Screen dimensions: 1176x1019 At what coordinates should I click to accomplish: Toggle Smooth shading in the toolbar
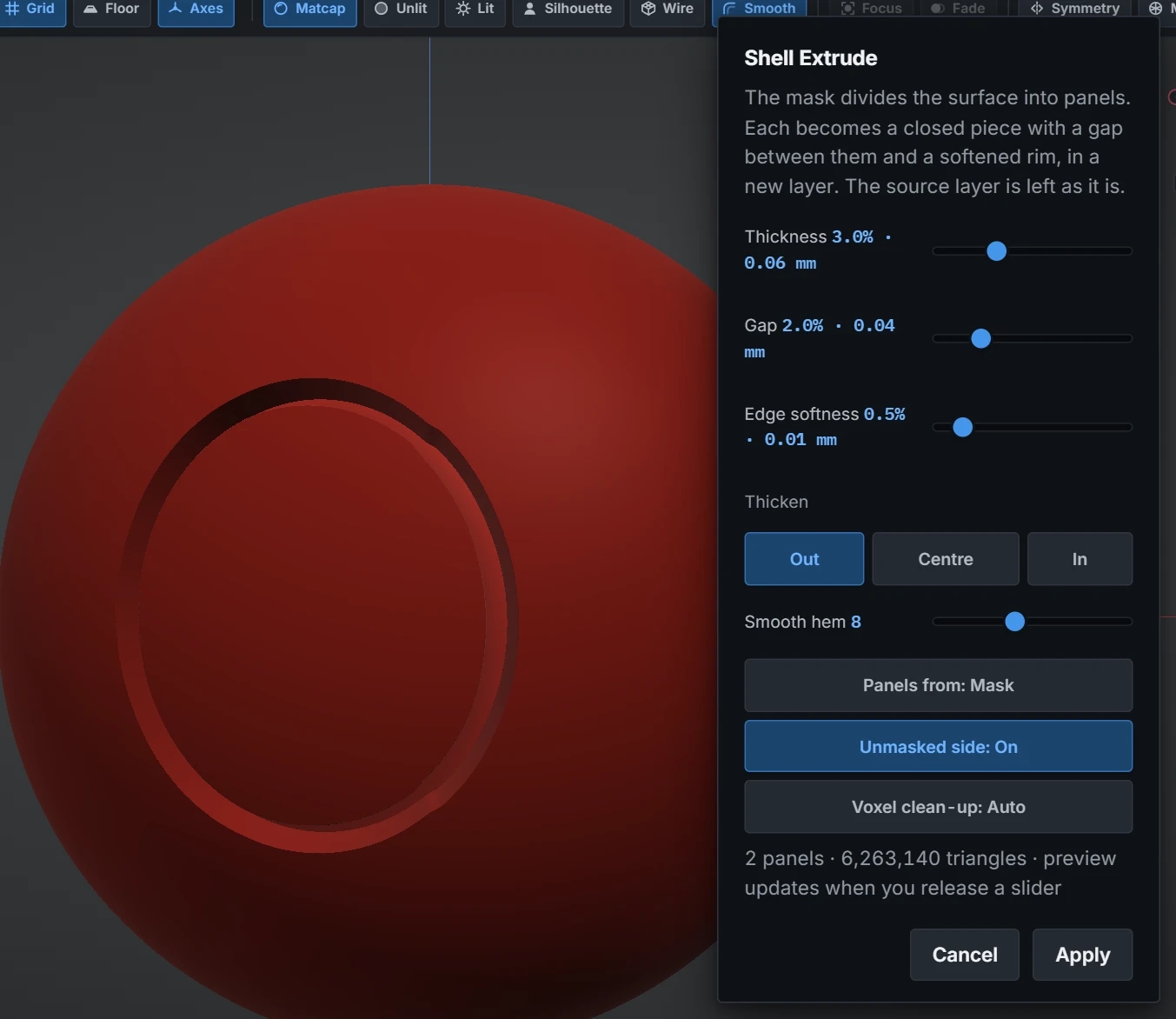point(760,9)
